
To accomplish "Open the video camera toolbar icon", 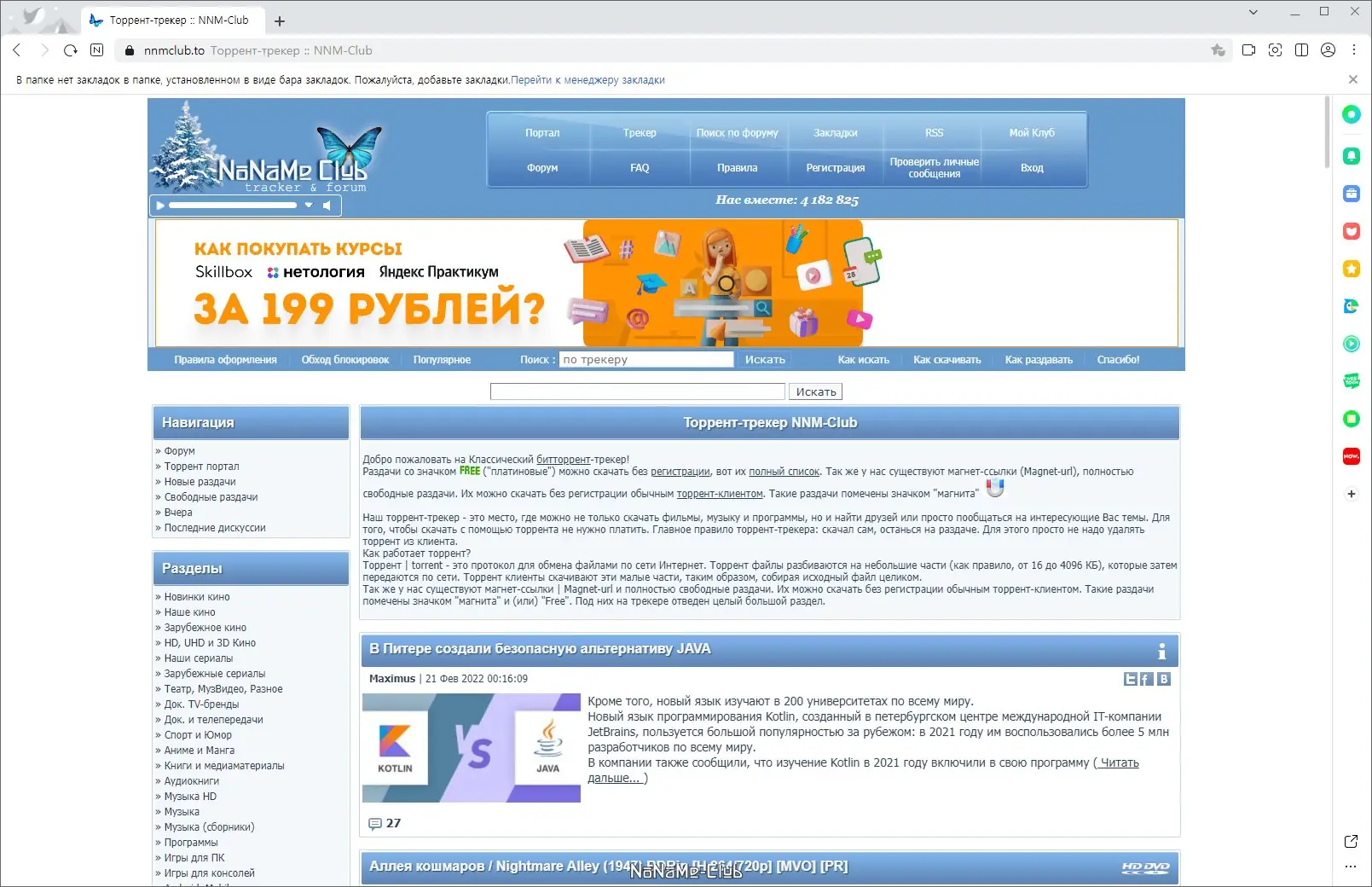I will [1249, 50].
